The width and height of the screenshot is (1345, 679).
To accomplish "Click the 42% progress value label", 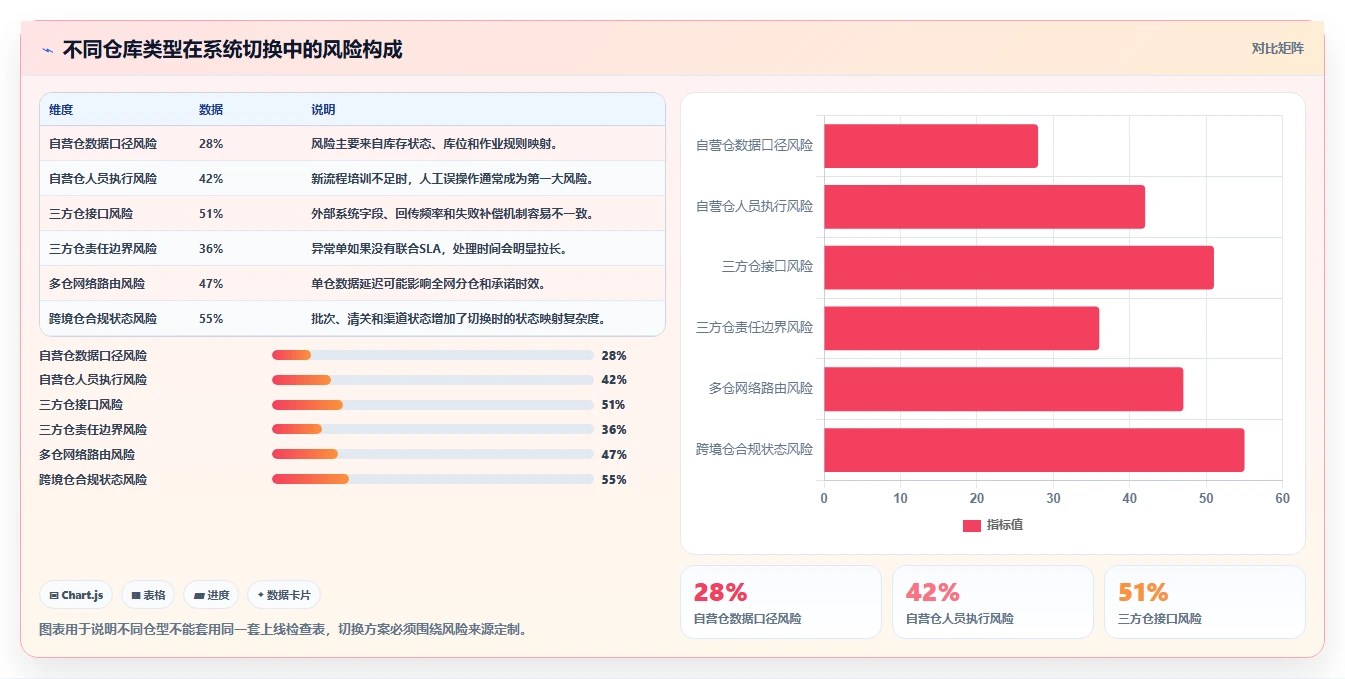I will pyautogui.click(x=614, y=380).
